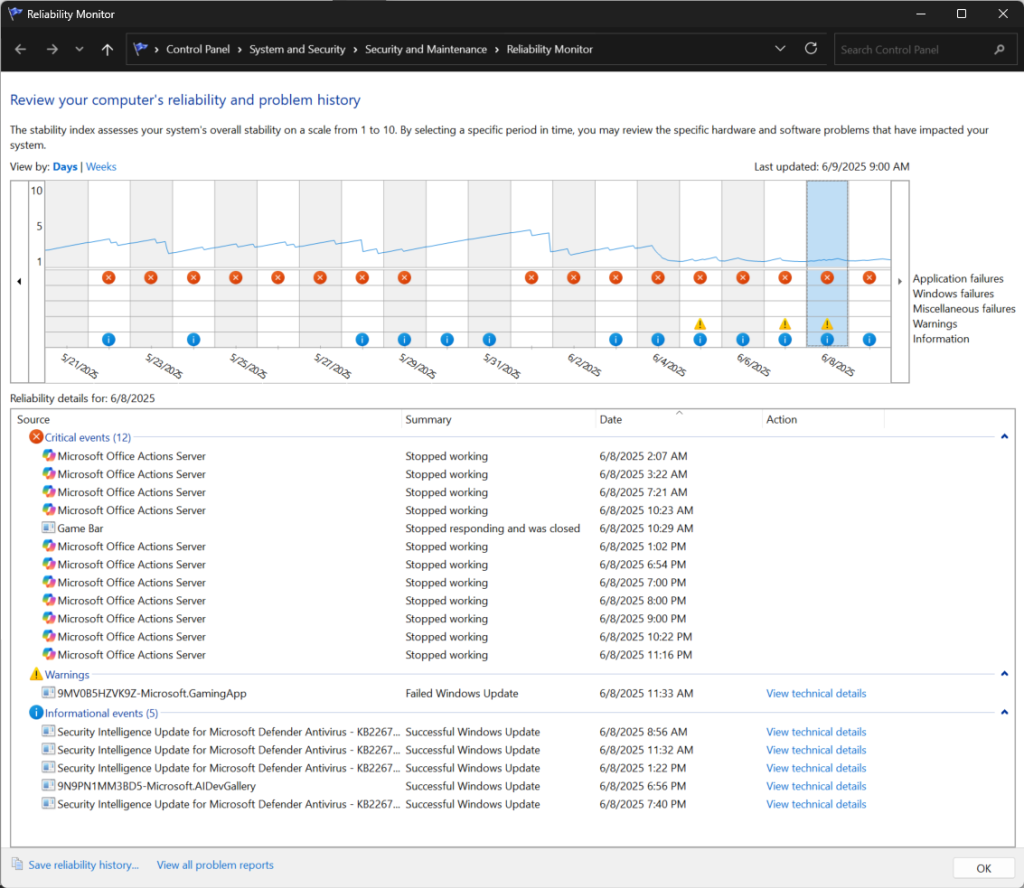The width and height of the screenshot is (1024, 888).
Task: Click the information icon for 5/22/2025
Action: (108, 339)
